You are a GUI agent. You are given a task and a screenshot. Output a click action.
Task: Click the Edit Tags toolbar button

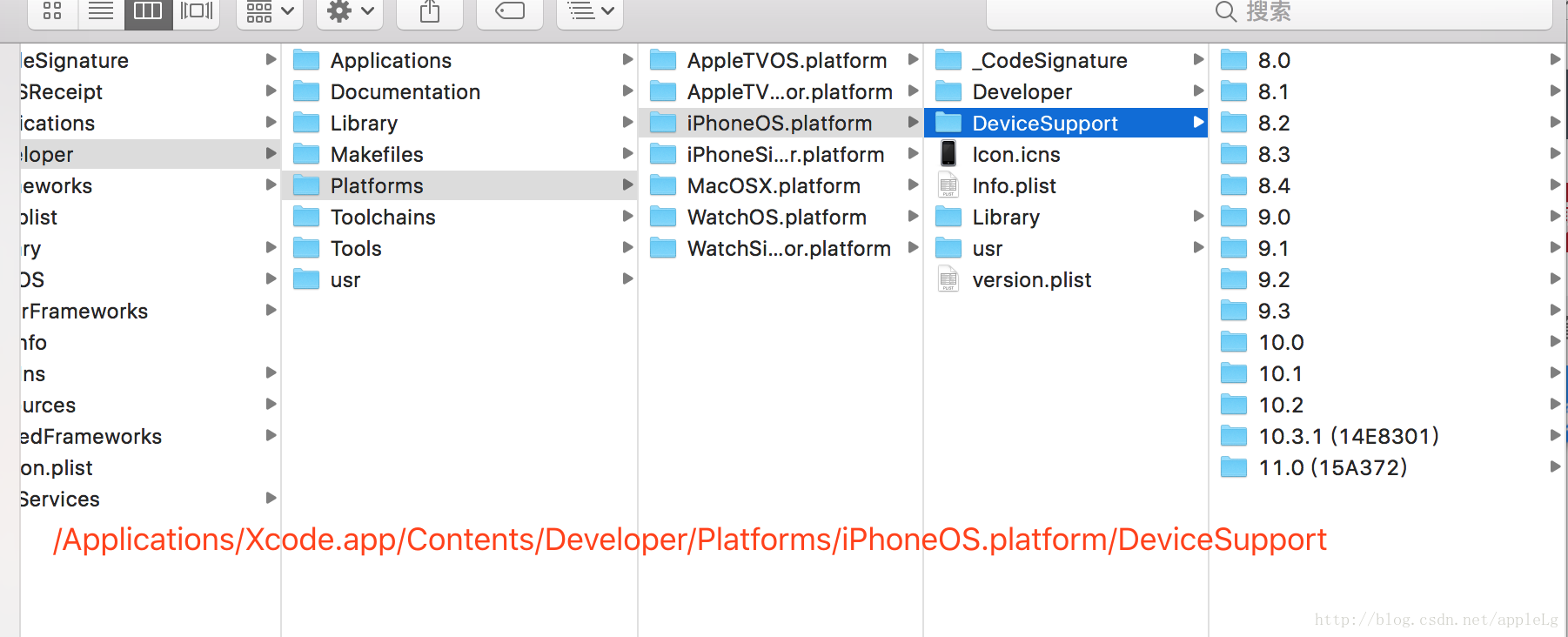click(510, 12)
